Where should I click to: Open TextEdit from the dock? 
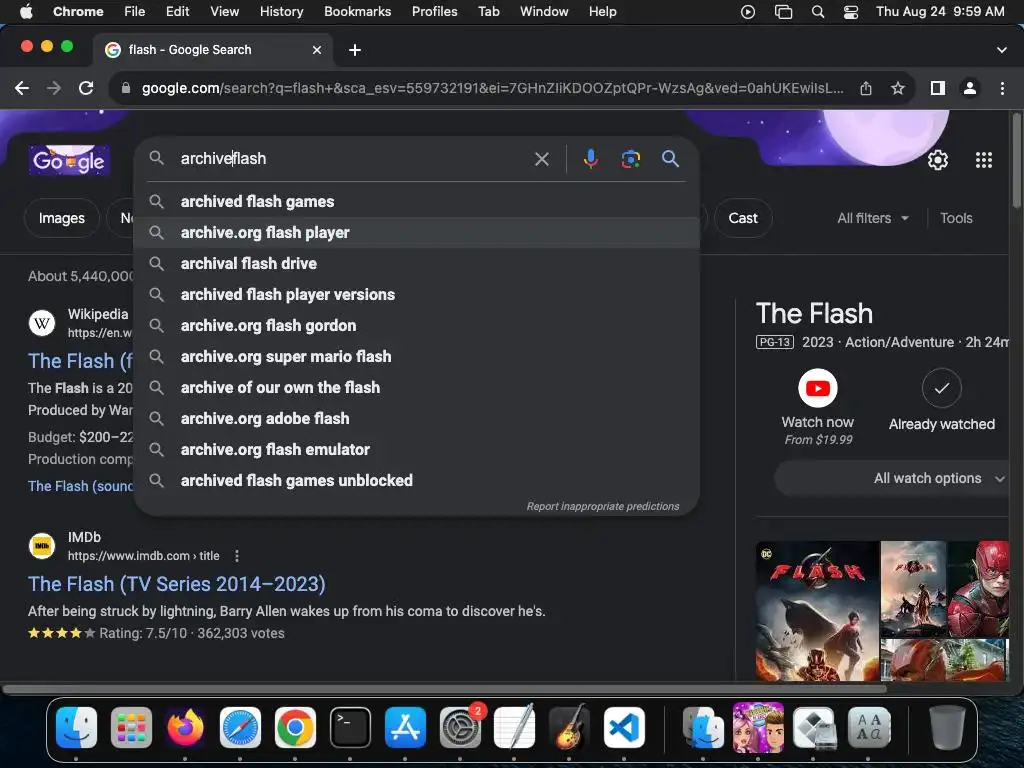(514, 728)
